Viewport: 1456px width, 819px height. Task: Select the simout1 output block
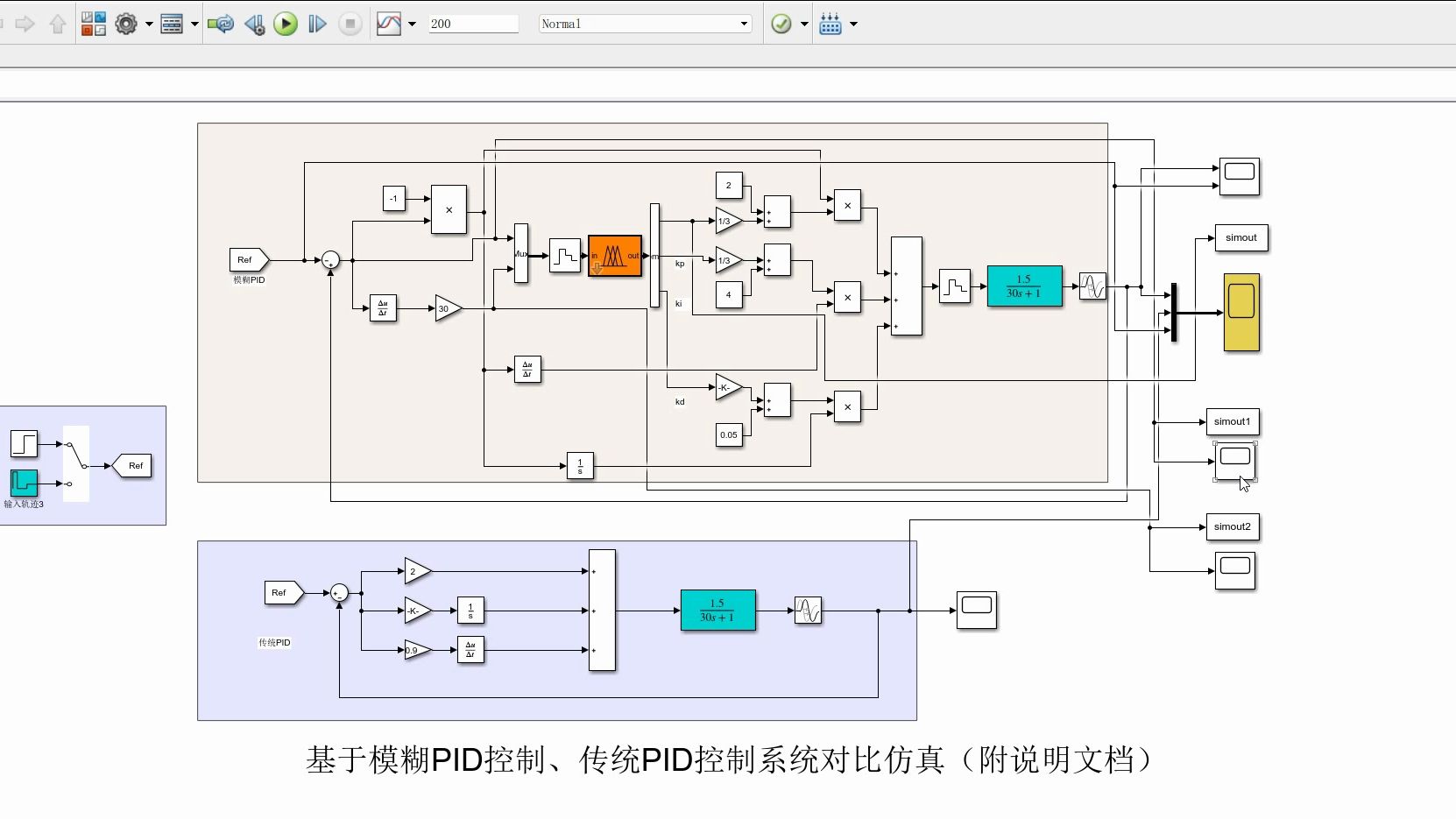coord(1233,421)
